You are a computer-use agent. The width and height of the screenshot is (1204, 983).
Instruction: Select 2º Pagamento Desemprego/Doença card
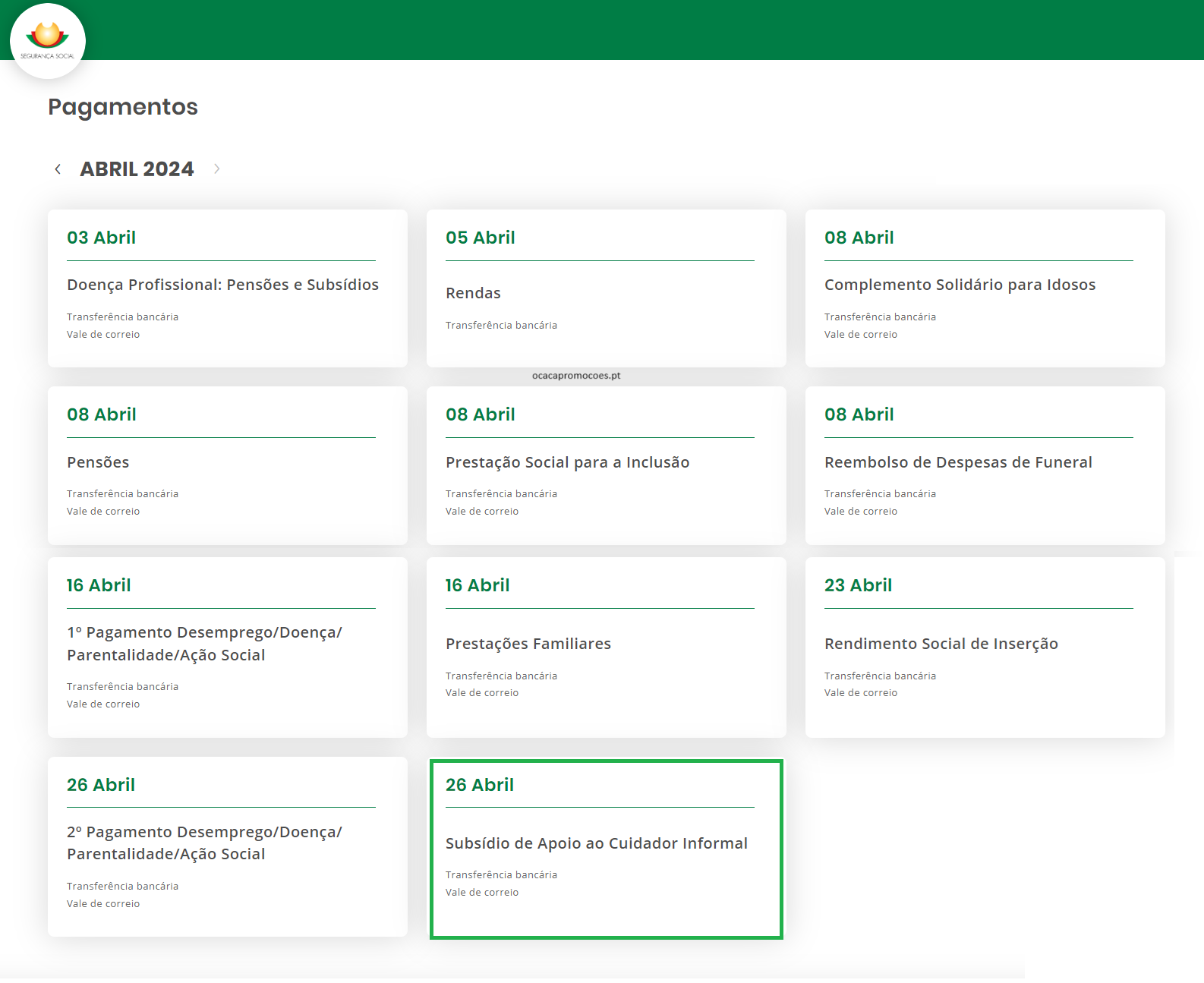tap(204, 843)
